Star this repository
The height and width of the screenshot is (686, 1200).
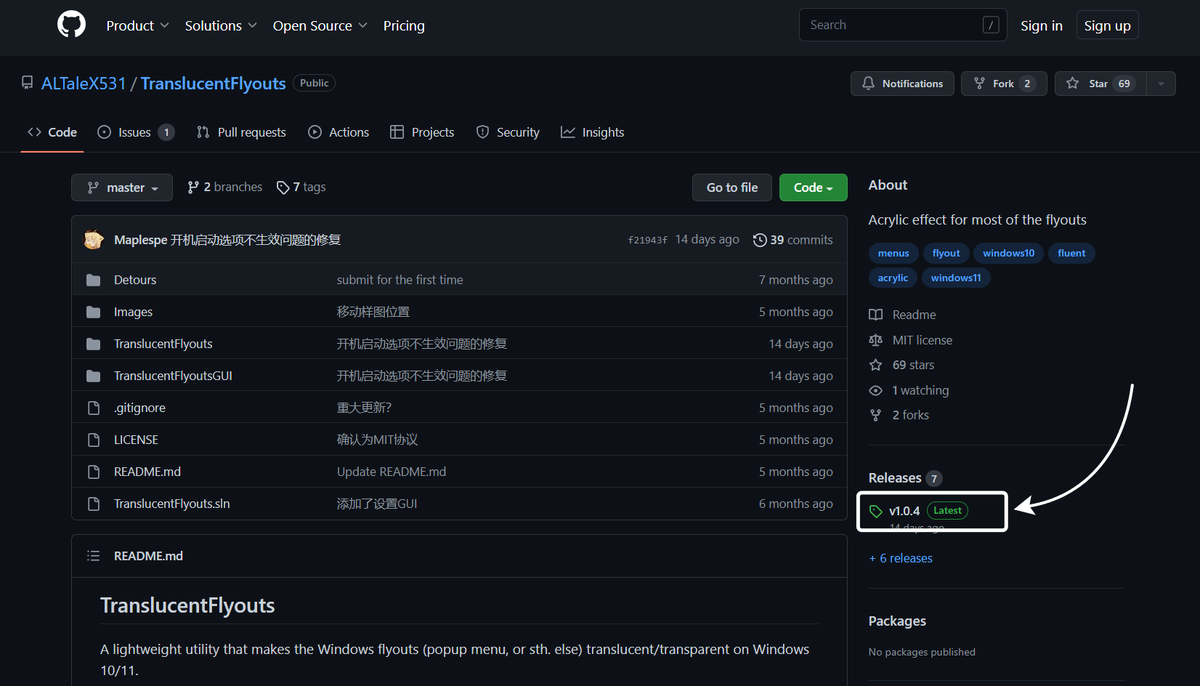coord(1100,84)
